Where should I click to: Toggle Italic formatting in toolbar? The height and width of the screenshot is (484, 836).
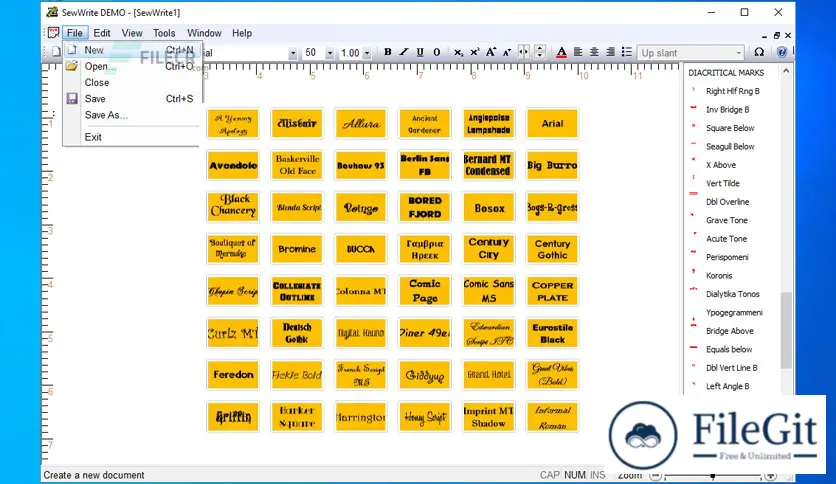click(x=404, y=52)
